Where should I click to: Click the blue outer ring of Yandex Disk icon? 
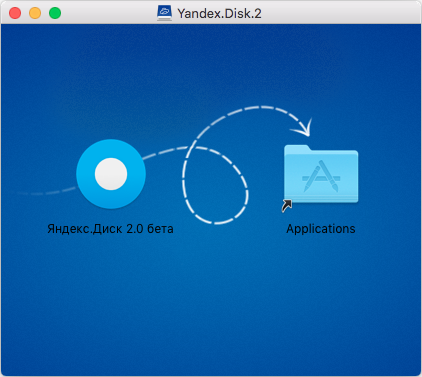coord(86,174)
